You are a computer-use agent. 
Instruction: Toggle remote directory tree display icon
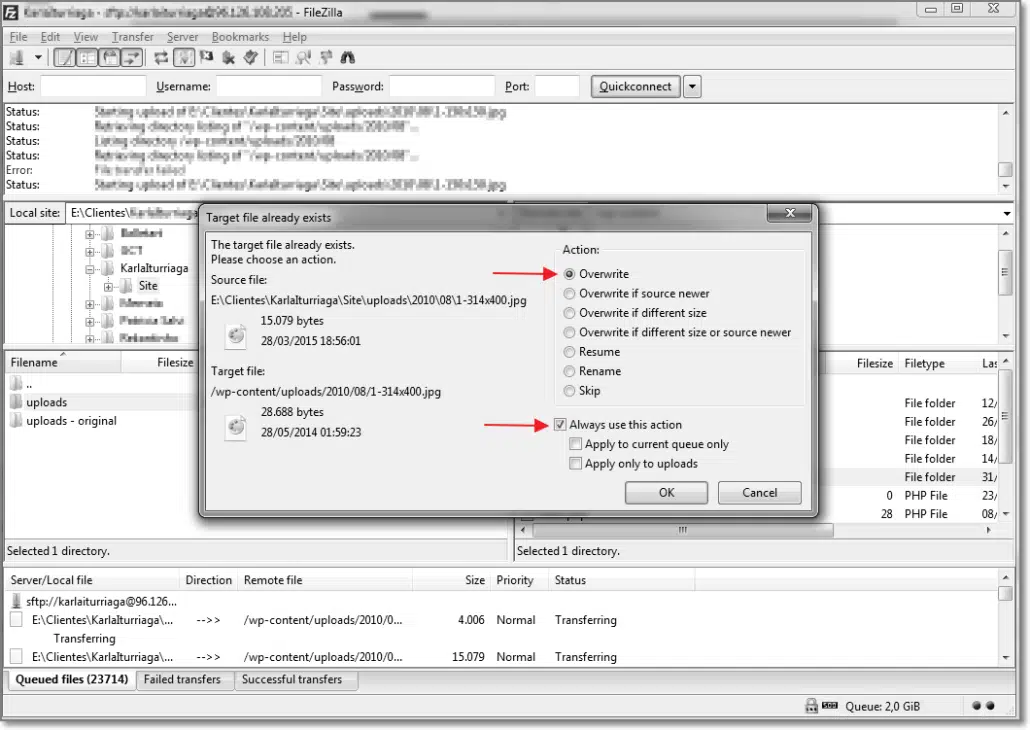pos(110,58)
